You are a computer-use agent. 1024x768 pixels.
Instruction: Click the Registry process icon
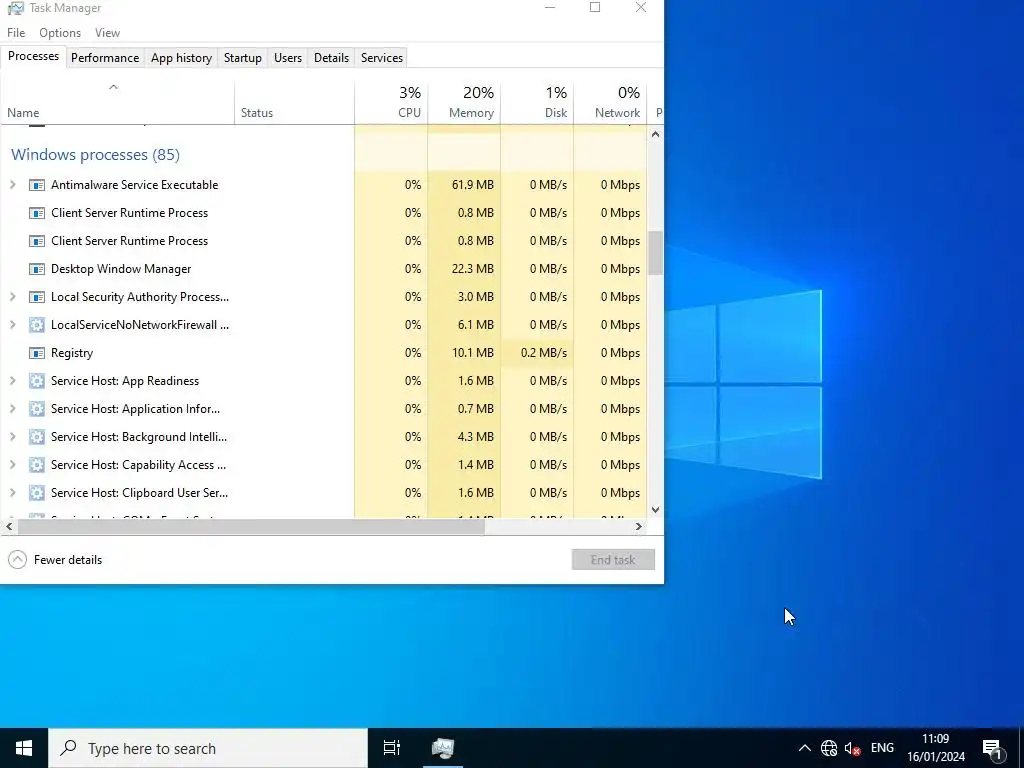tap(37, 353)
